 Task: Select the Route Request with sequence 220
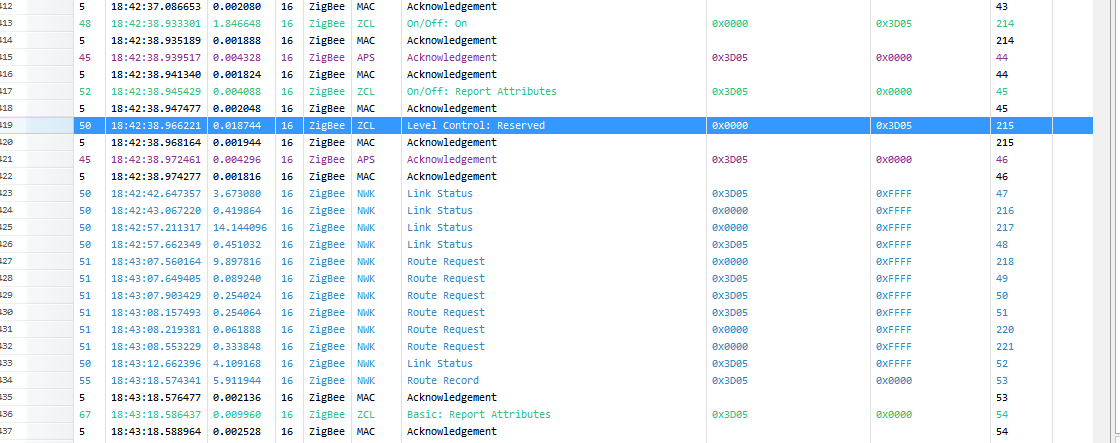coord(445,330)
